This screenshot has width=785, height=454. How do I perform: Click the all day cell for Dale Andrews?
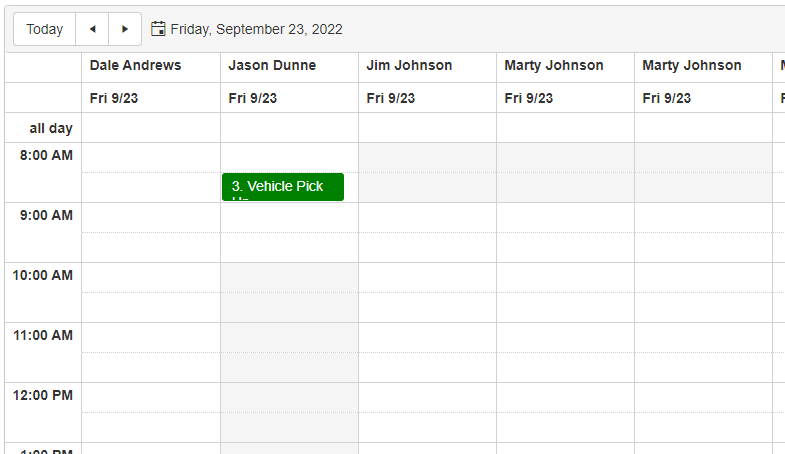(x=151, y=128)
